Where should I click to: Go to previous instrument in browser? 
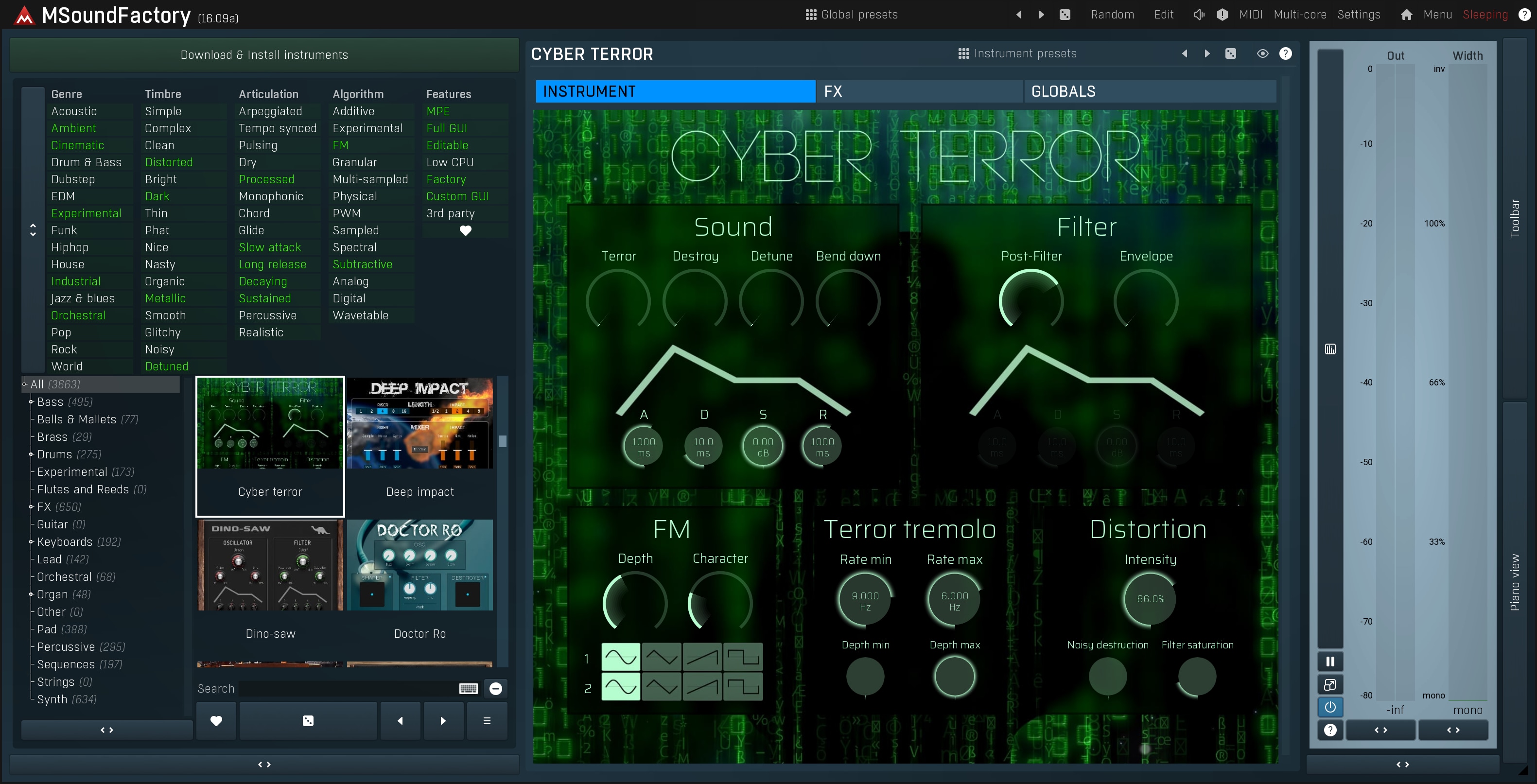(x=400, y=721)
